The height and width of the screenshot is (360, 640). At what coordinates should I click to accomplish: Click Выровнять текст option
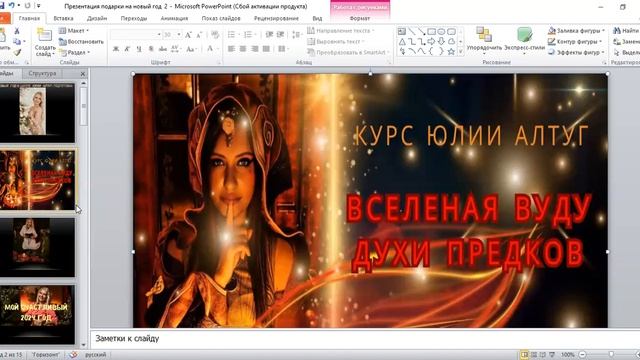click(x=336, y=42)
